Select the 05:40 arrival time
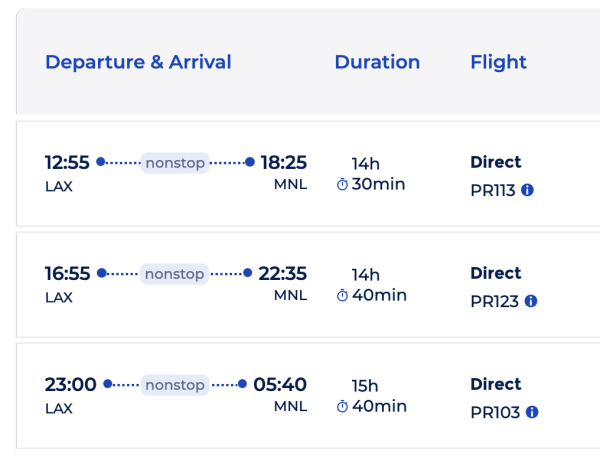This screenshot has height=456, width=600. (280, 385)
